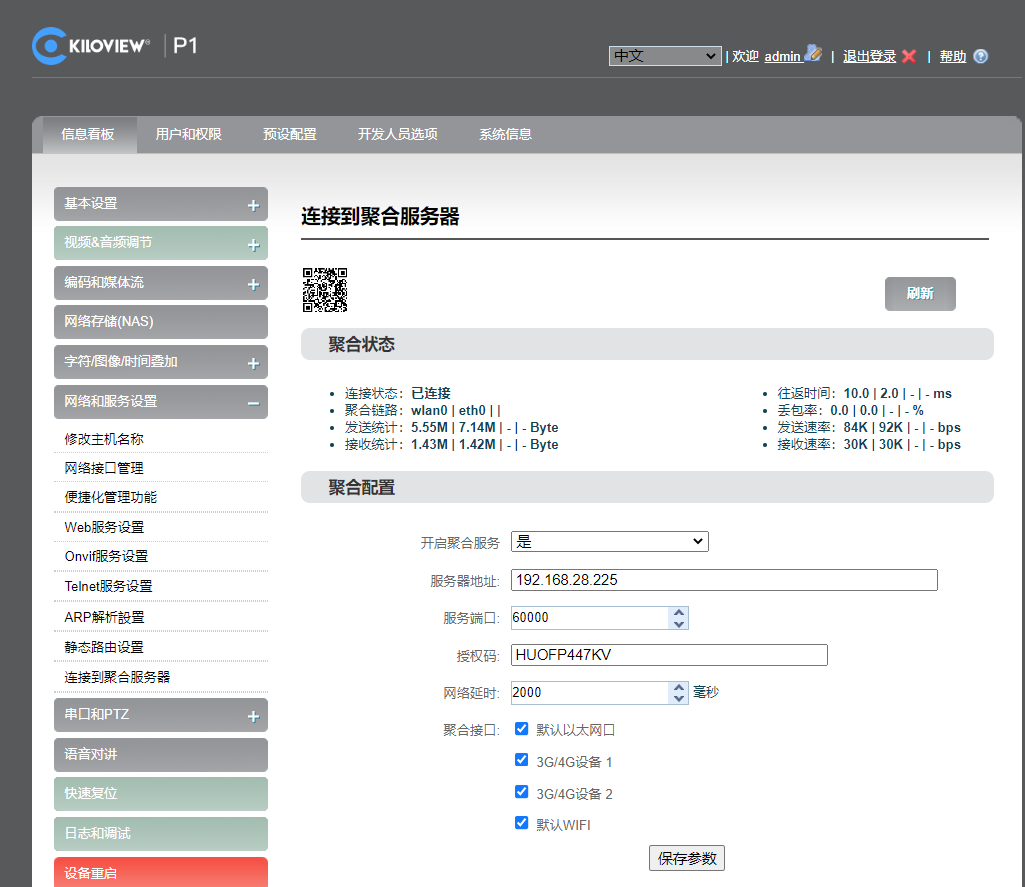This screenshot has width=1025, height=887.
Task: Open the 系统信息 tab
Action: [505, 135]
